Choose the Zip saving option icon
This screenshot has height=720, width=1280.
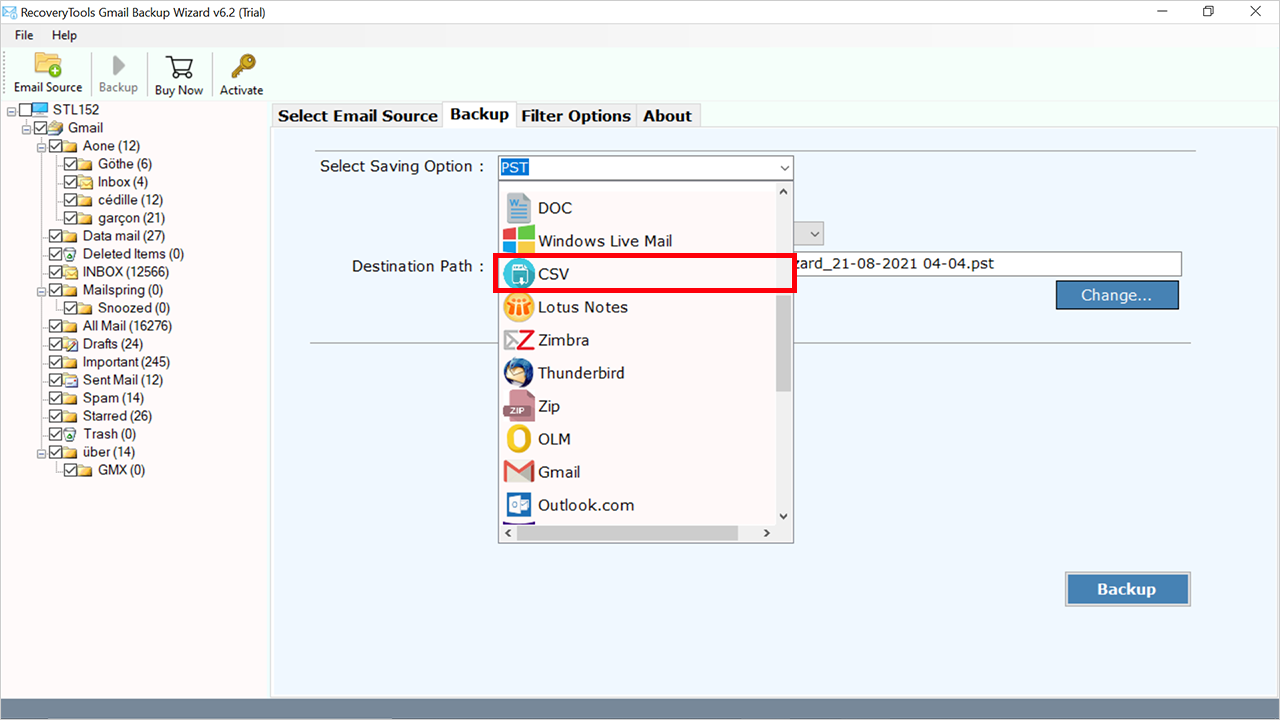(518, 406)
